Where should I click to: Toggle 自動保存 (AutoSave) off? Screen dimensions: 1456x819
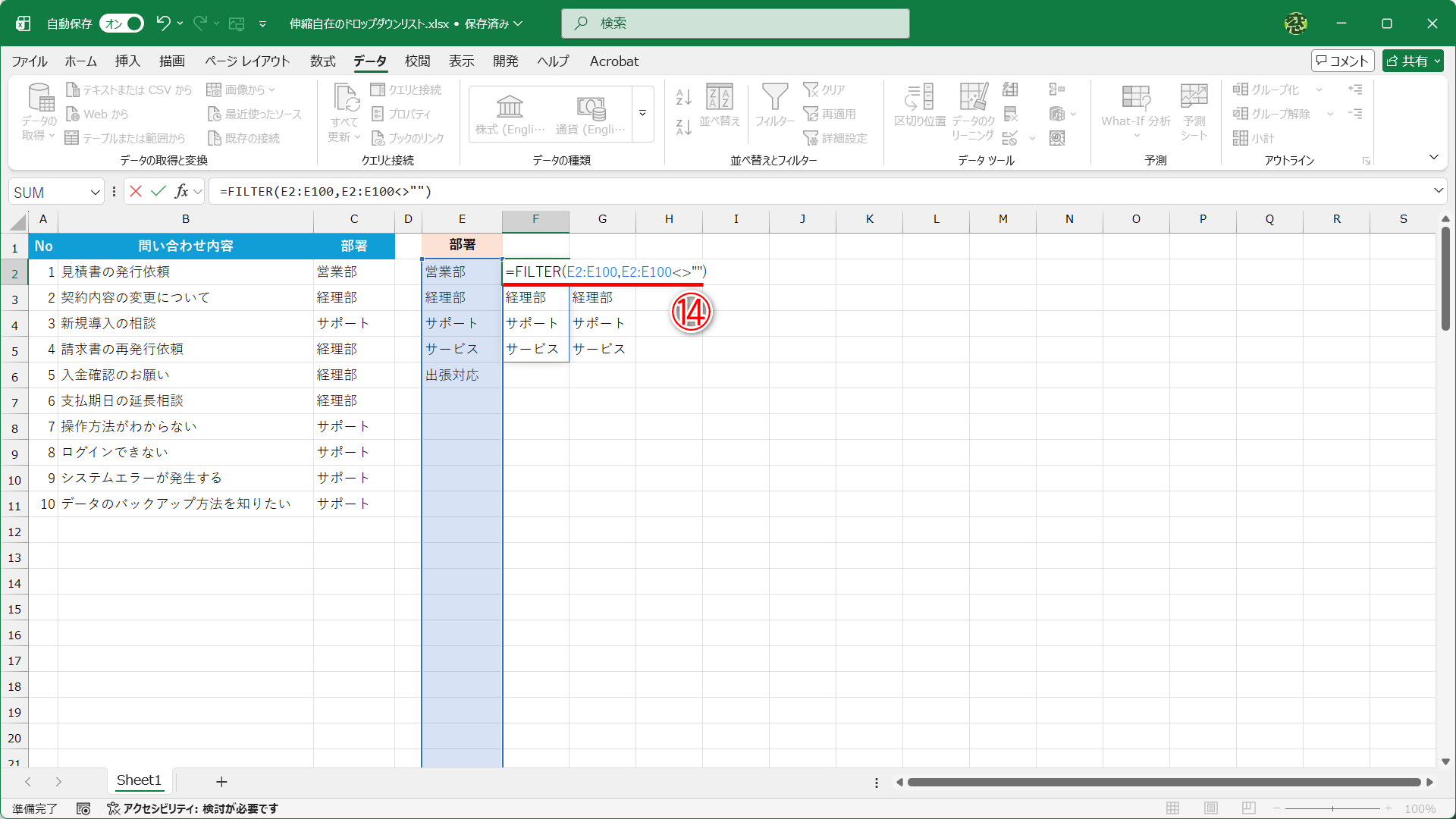(121, 24)
